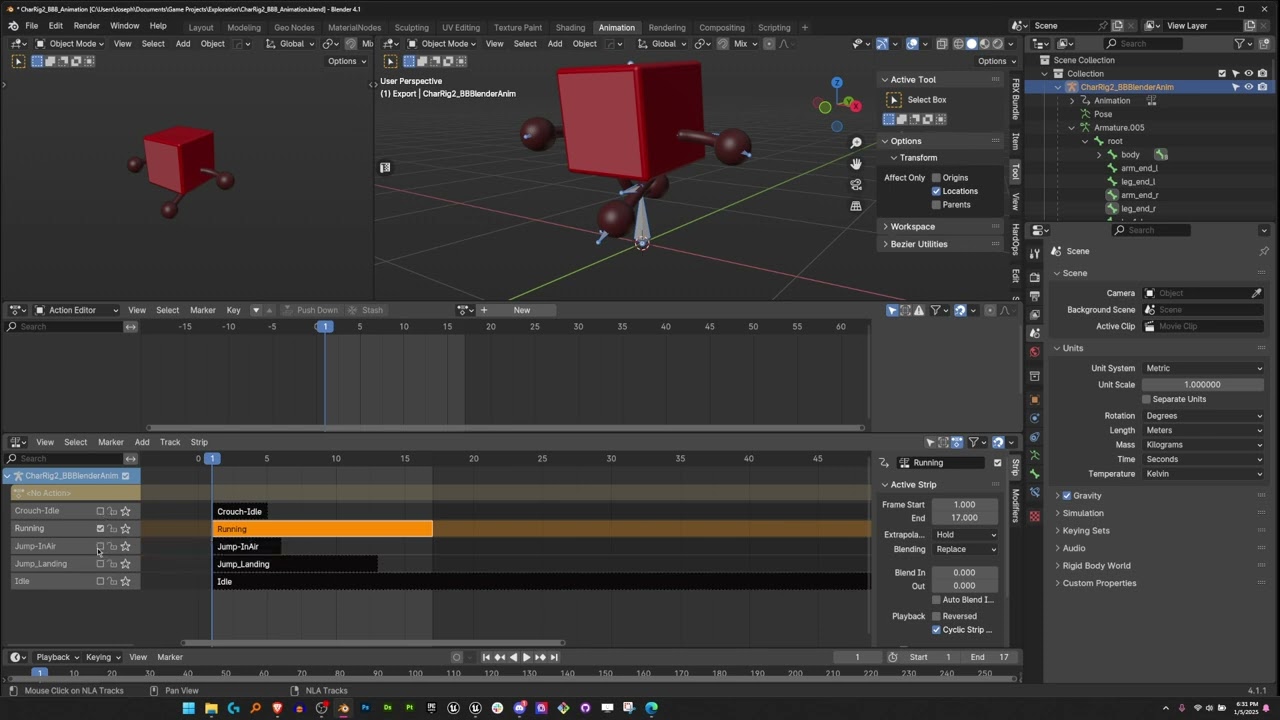This screenshot has width=1280, height=720.
Task: Uncheck Locations affect only checkbox
Action: [936, 191]
